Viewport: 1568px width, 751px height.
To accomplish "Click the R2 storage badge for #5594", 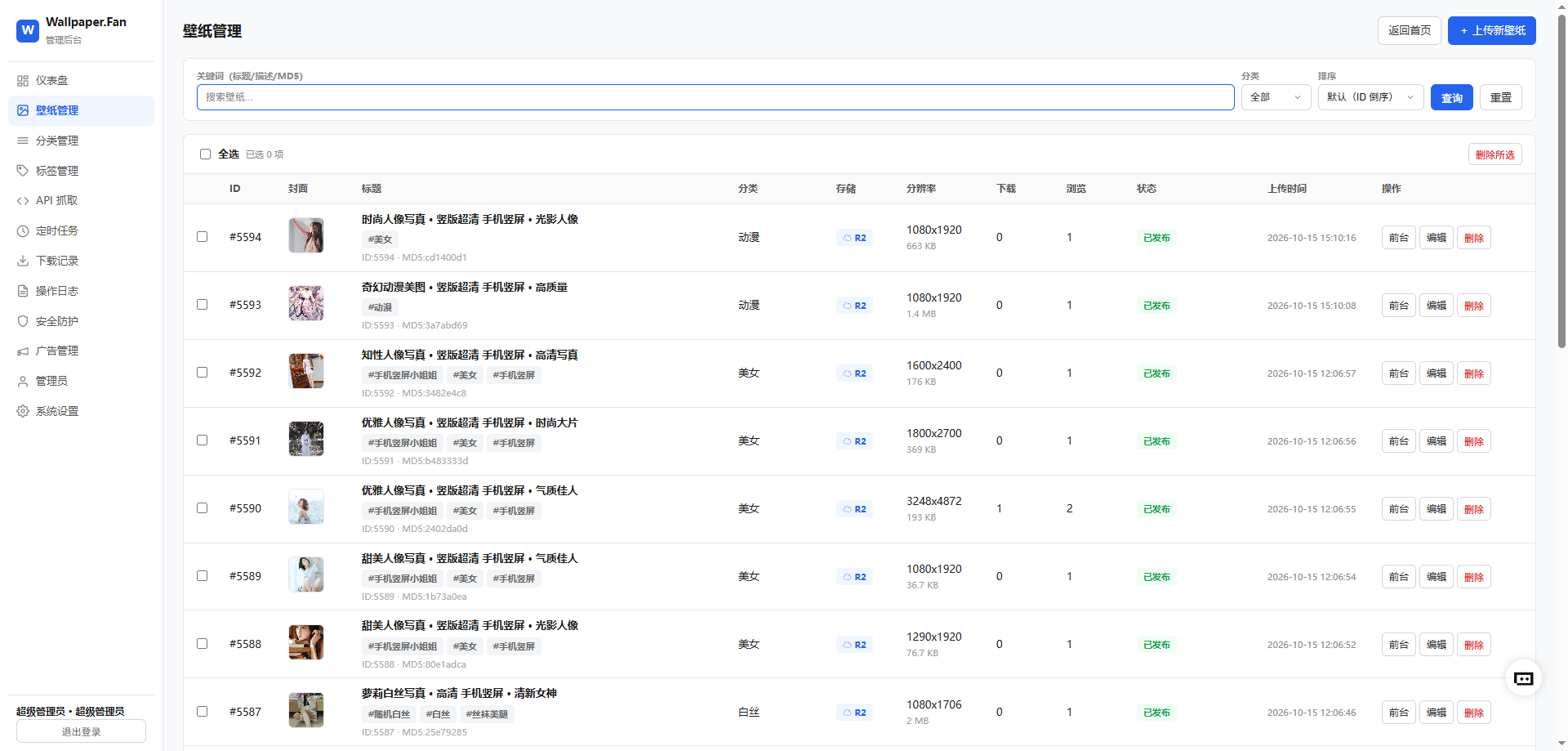I will click(854, 238).
